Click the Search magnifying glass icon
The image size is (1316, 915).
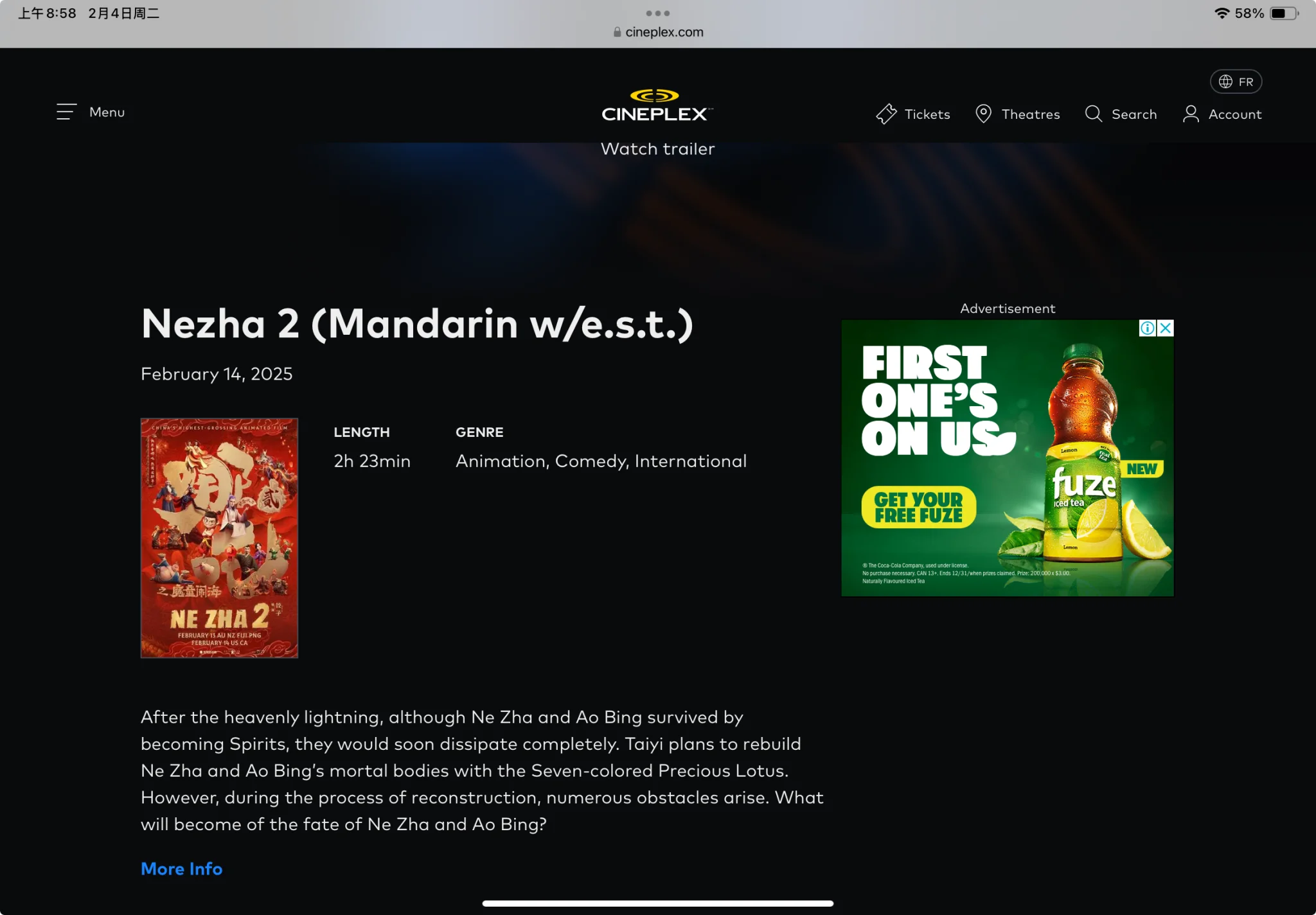click(x=1094, y=114)
